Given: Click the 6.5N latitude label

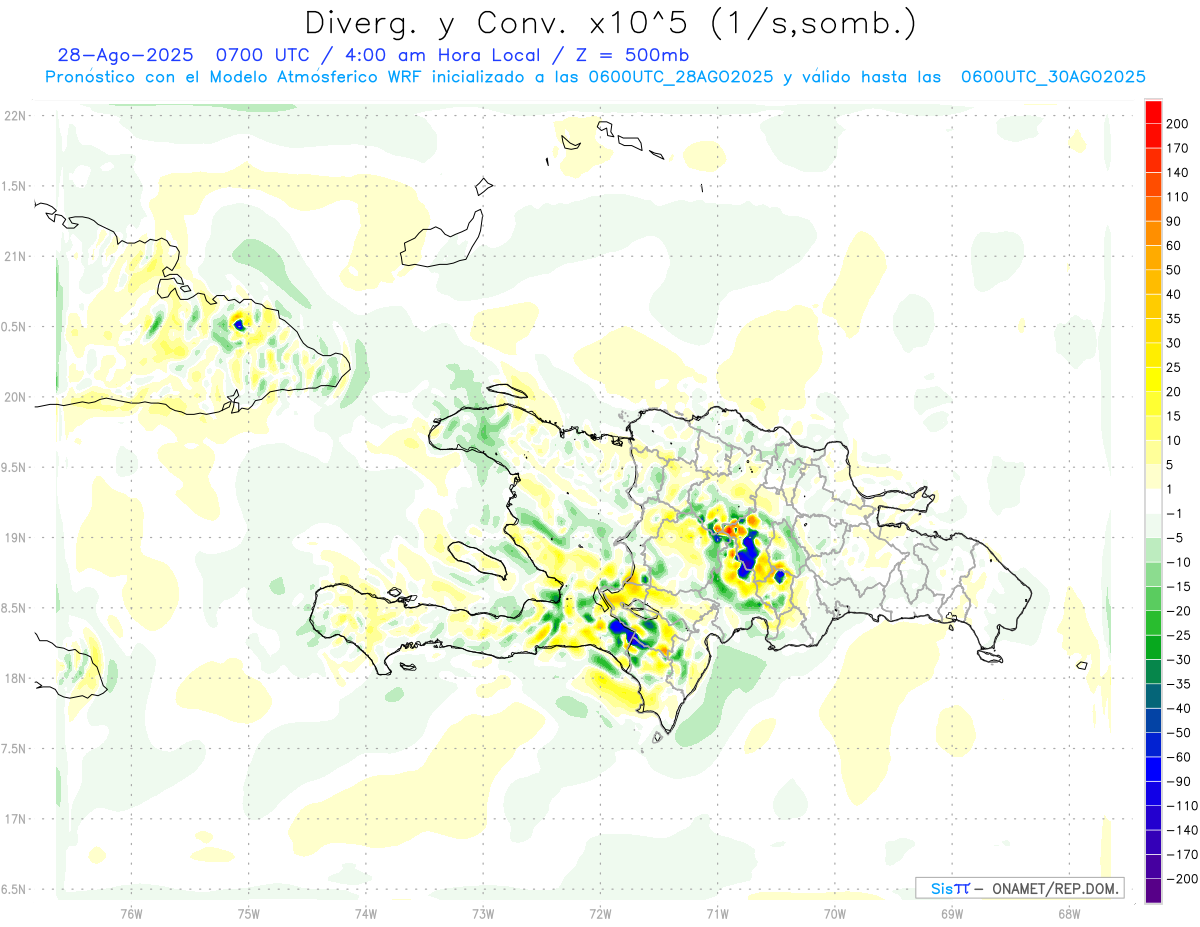Looking at the screenshot, I should (14, 889).
